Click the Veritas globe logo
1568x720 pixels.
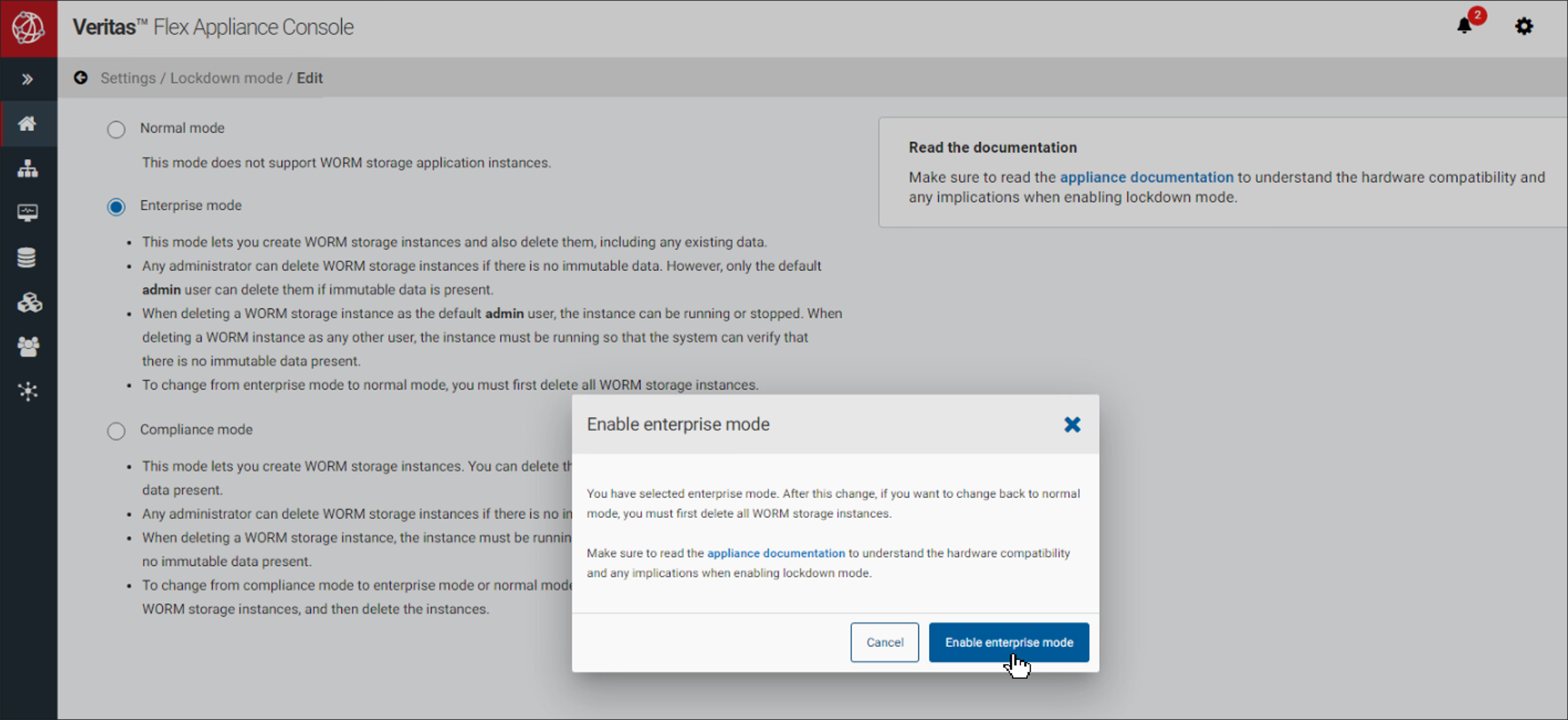coord(29,28)
